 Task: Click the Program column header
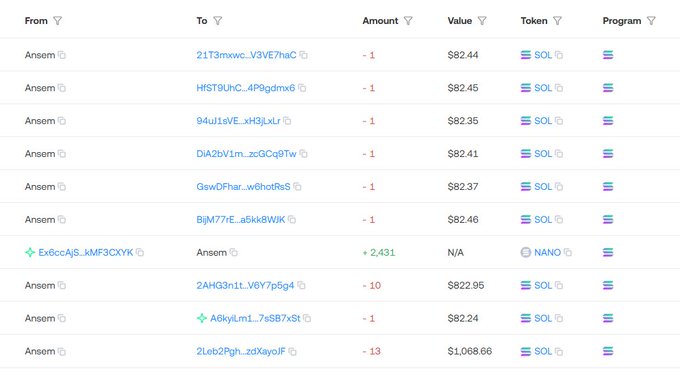[x=621, y=21]
